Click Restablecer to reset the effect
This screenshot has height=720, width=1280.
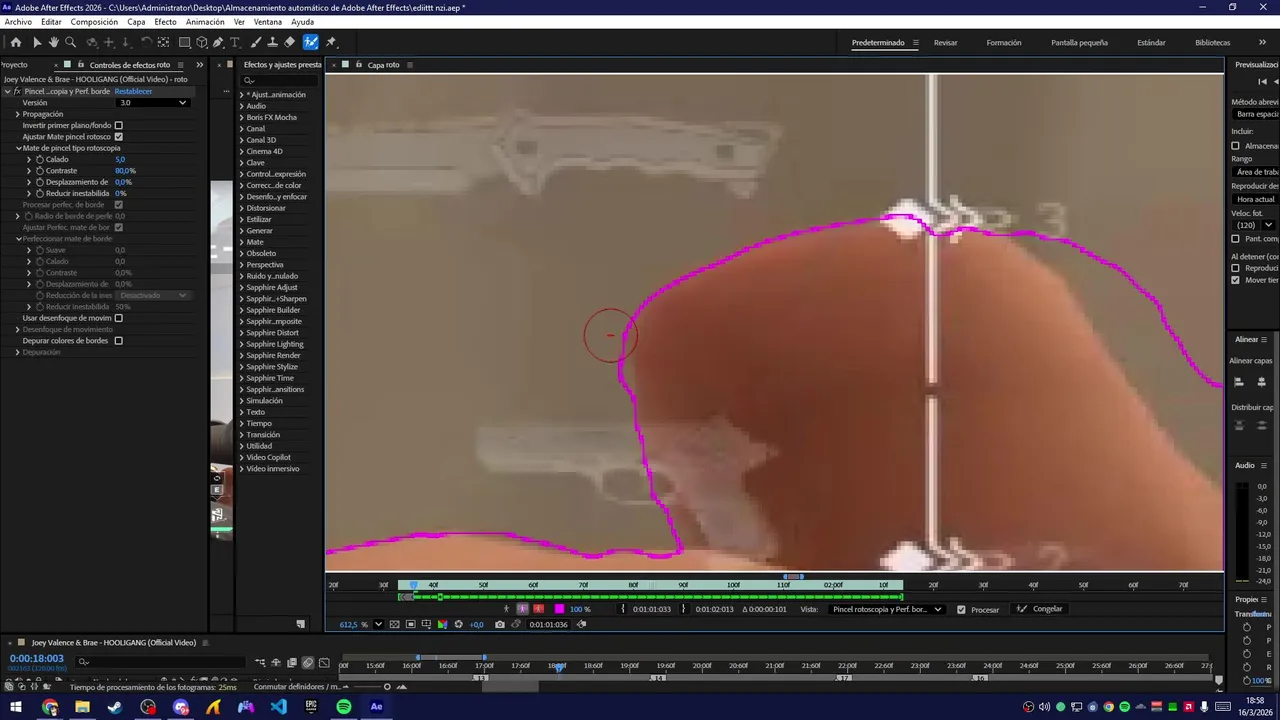(133, 91)
